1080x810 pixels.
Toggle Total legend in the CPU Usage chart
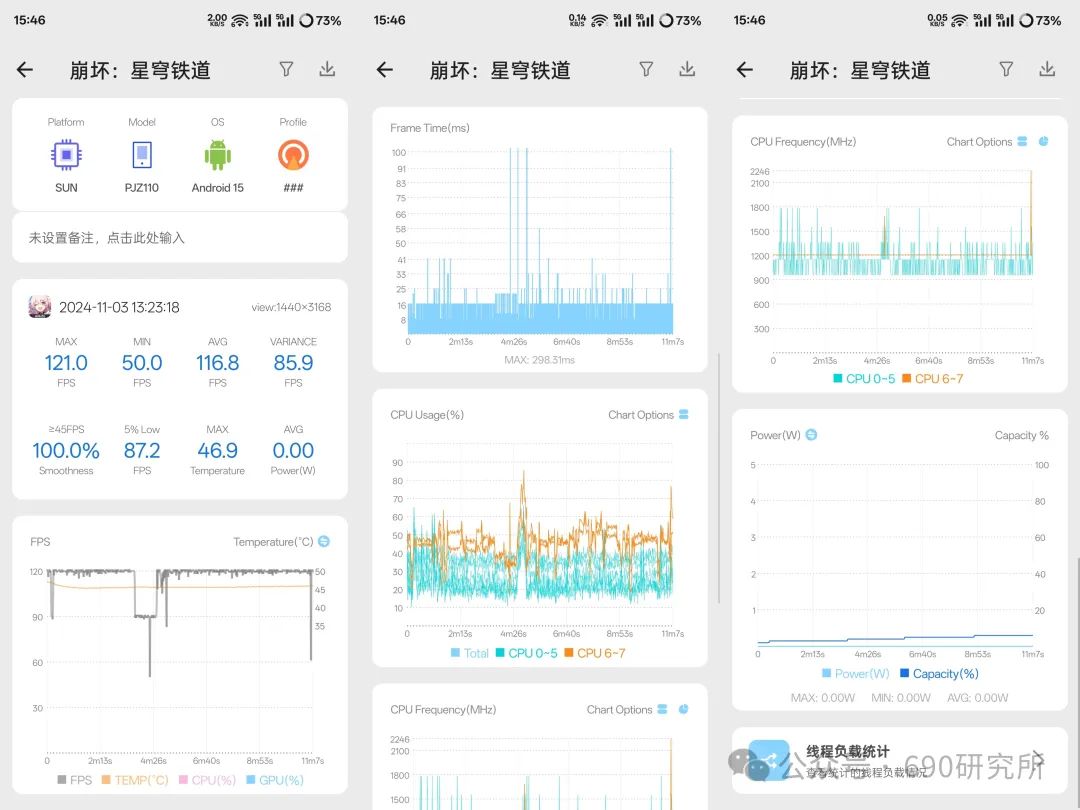click(470, 653)
